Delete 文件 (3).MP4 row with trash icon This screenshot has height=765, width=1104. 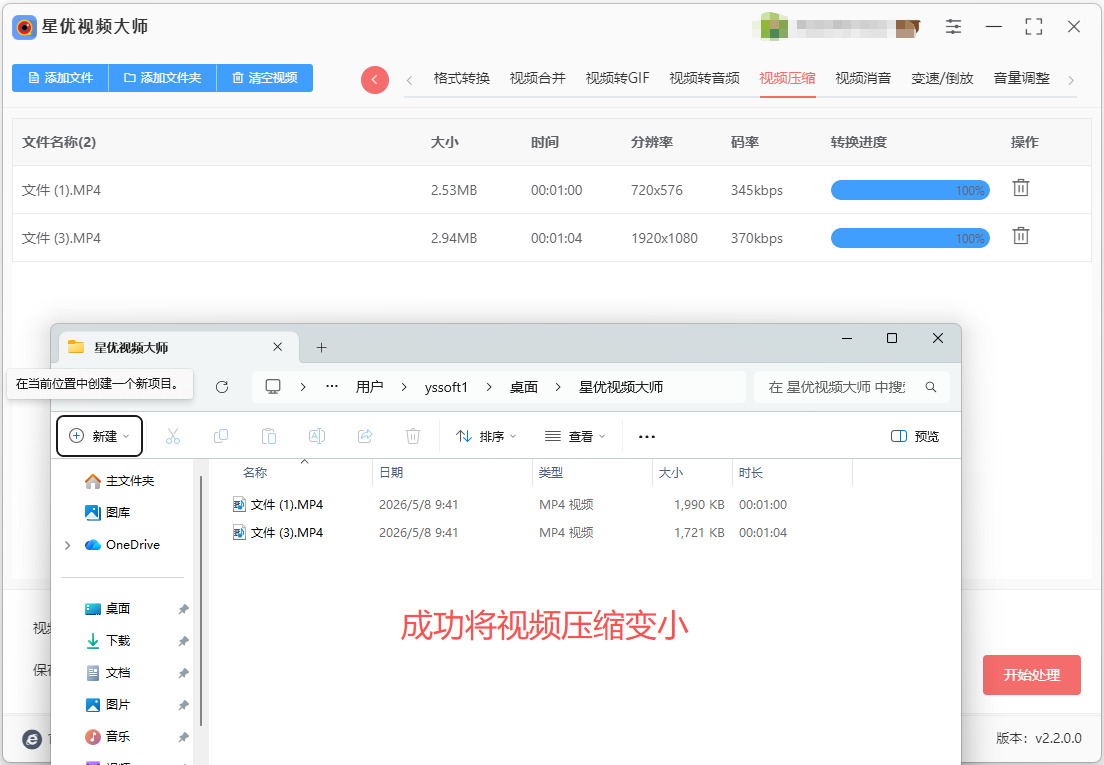tap(1021, 236)
